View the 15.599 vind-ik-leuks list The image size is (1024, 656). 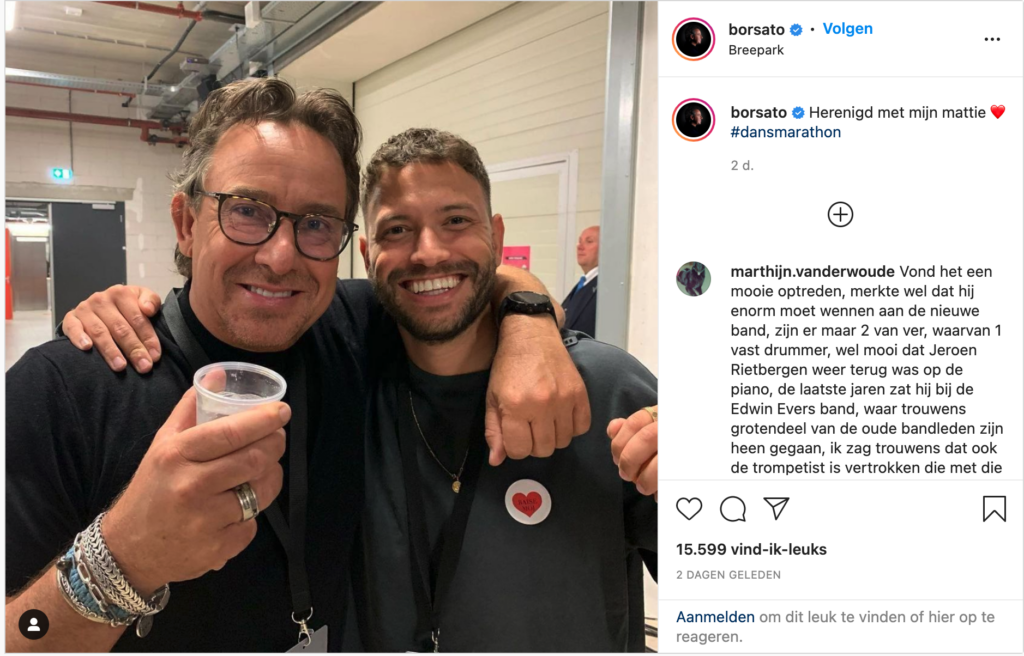point(751,549)
